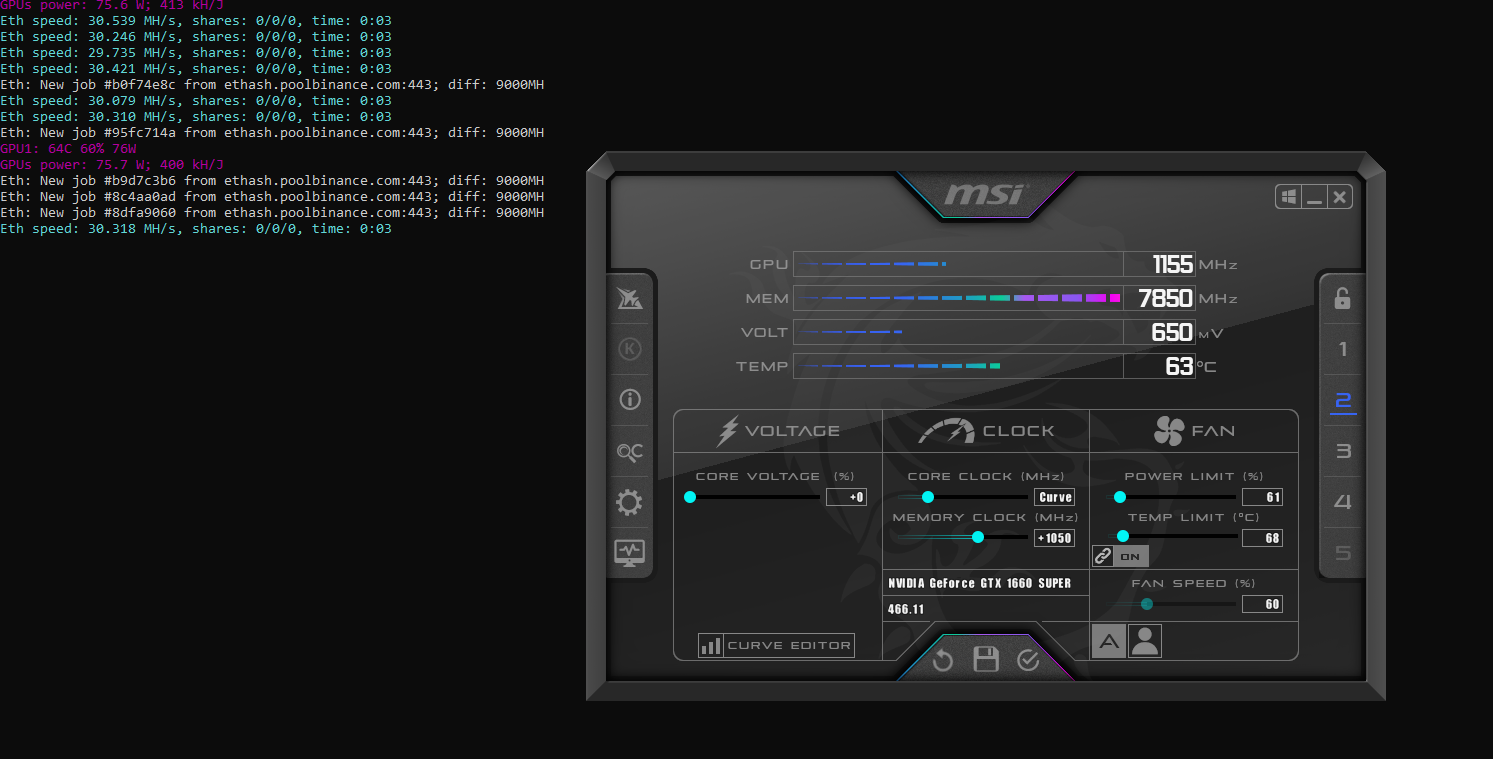This screenshot has height=759, width=1493.
Task: Click the reset settings arrow icon
Action: click(x=943, y=660)
